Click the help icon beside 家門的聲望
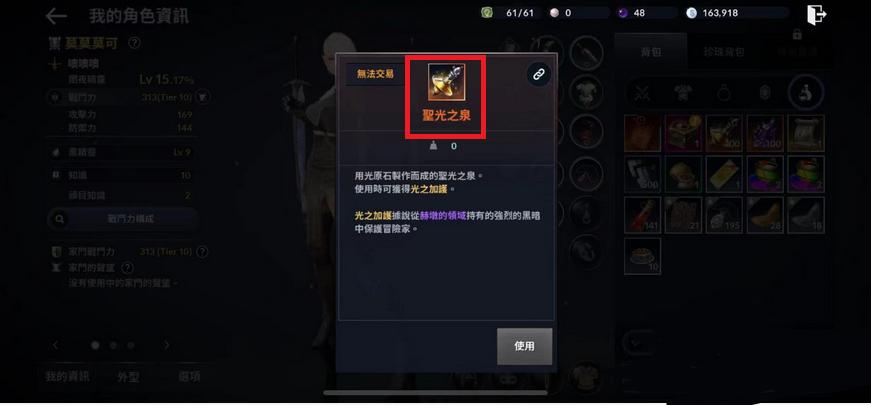 click(127, 268)
